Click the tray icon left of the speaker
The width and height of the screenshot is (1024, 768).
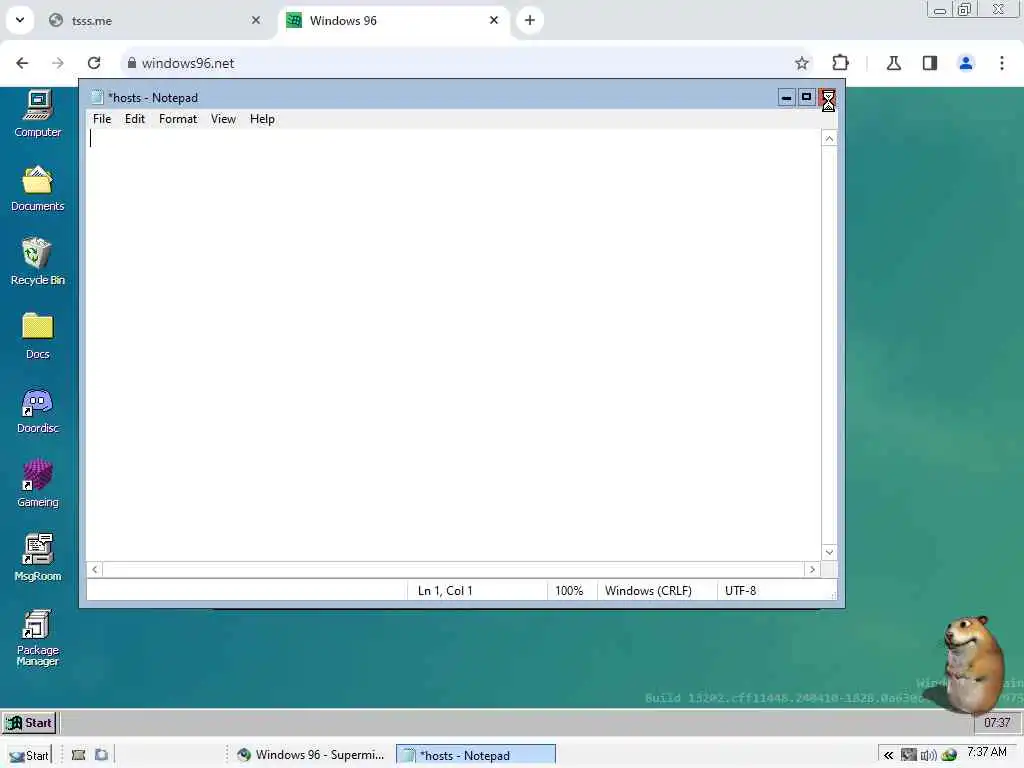(x=908, y=756)
